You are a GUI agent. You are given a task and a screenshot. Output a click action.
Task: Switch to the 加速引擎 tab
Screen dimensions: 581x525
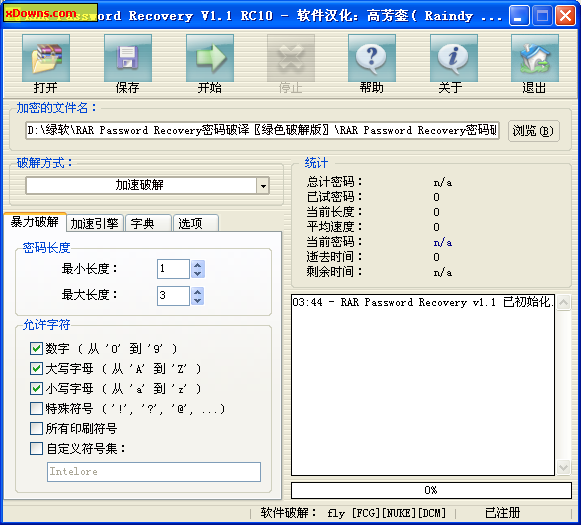click(94, 223)
